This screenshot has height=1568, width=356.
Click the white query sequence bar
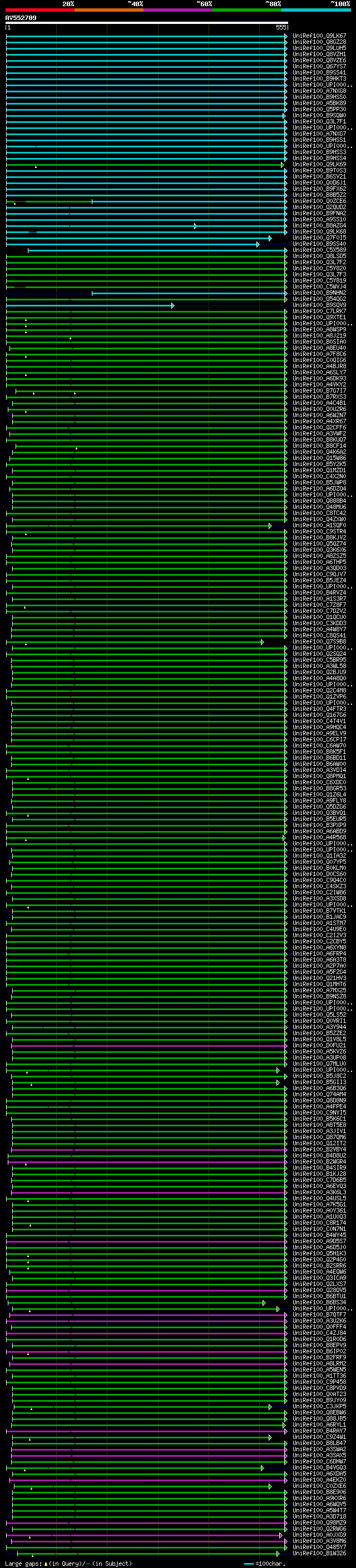pos(147,23)
